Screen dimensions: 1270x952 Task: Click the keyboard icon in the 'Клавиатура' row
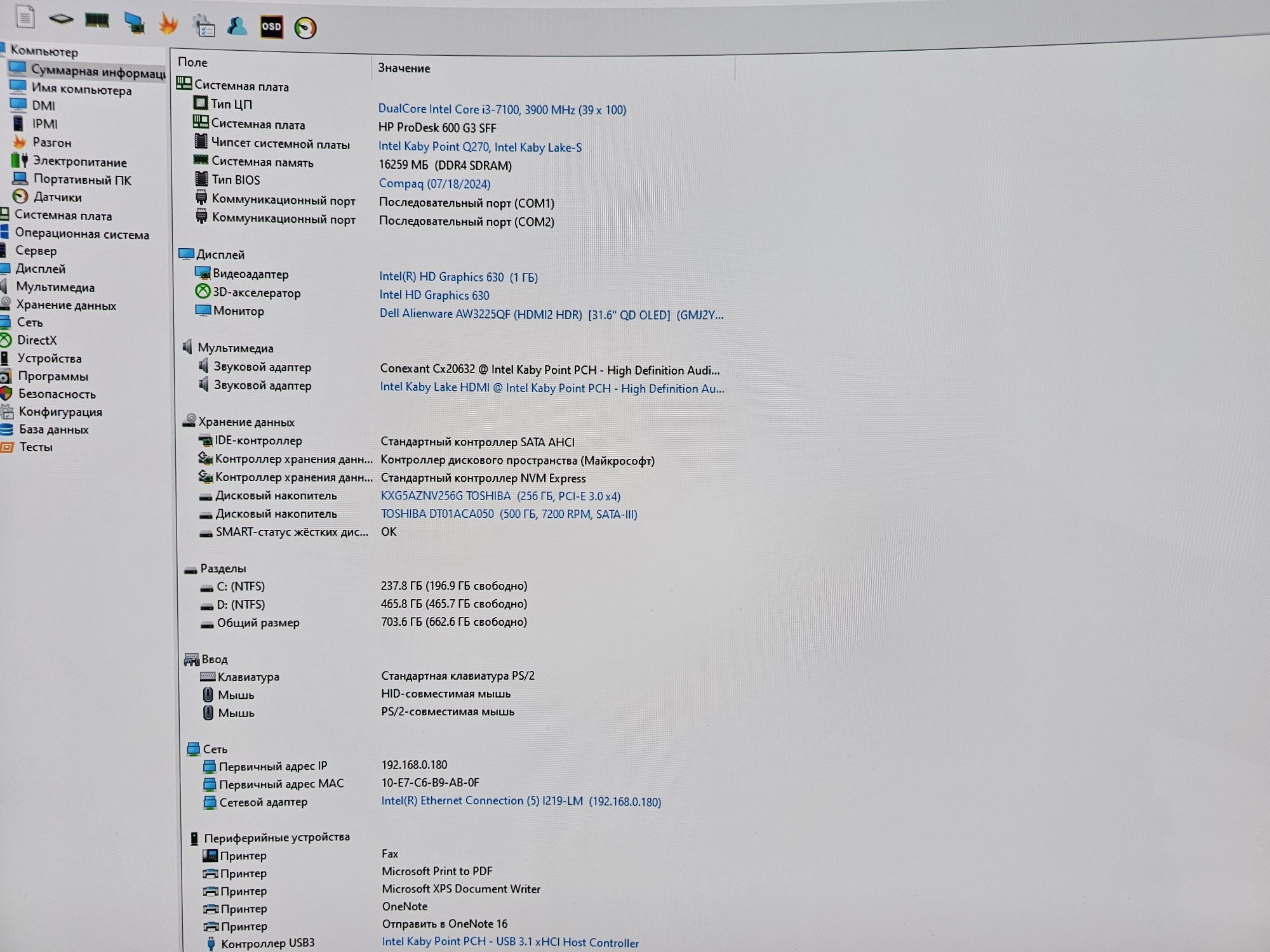pyautogui.click(x=208, y=677)
